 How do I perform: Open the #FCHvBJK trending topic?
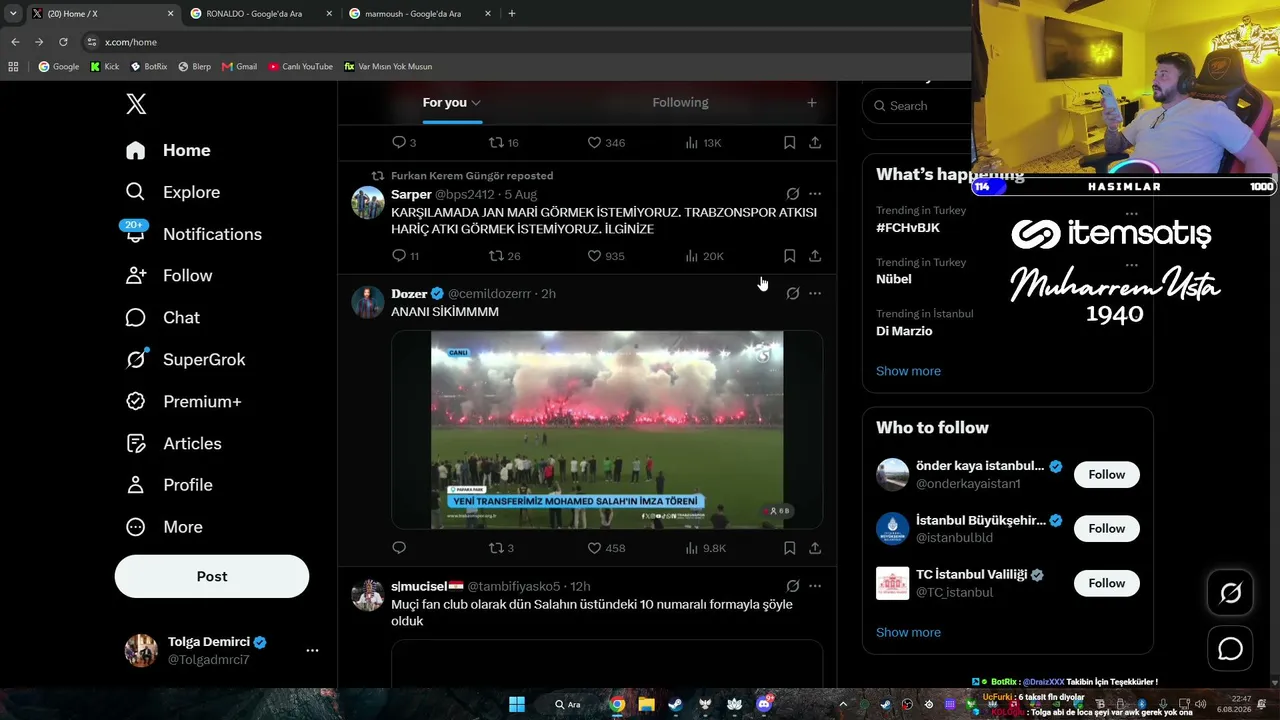(x=908, y=228)
